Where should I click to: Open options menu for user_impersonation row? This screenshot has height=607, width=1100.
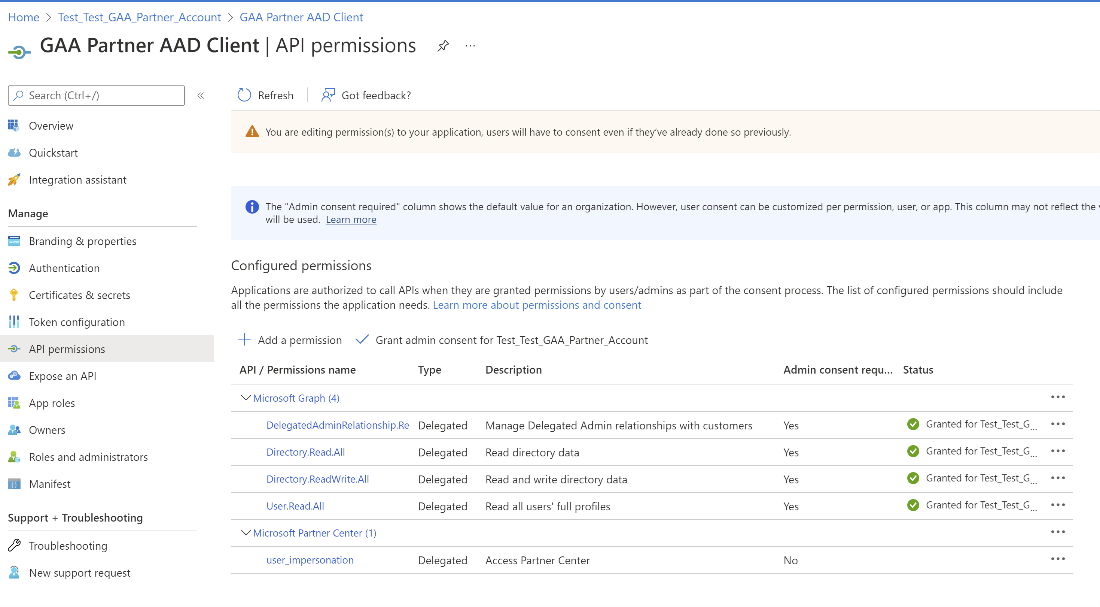[1058, 559]
